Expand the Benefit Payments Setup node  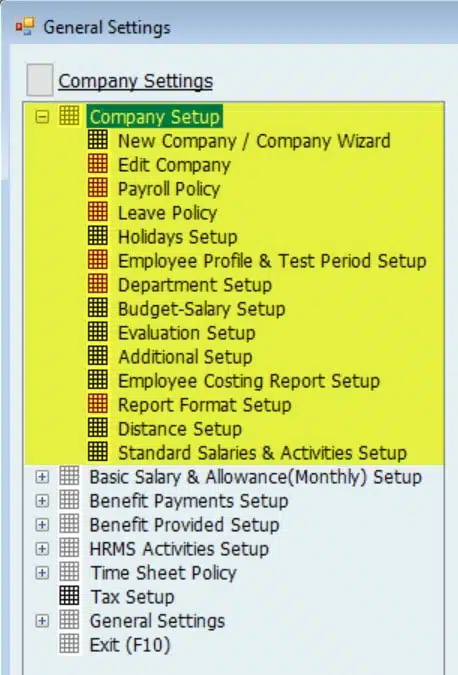(x=42, y=501)
